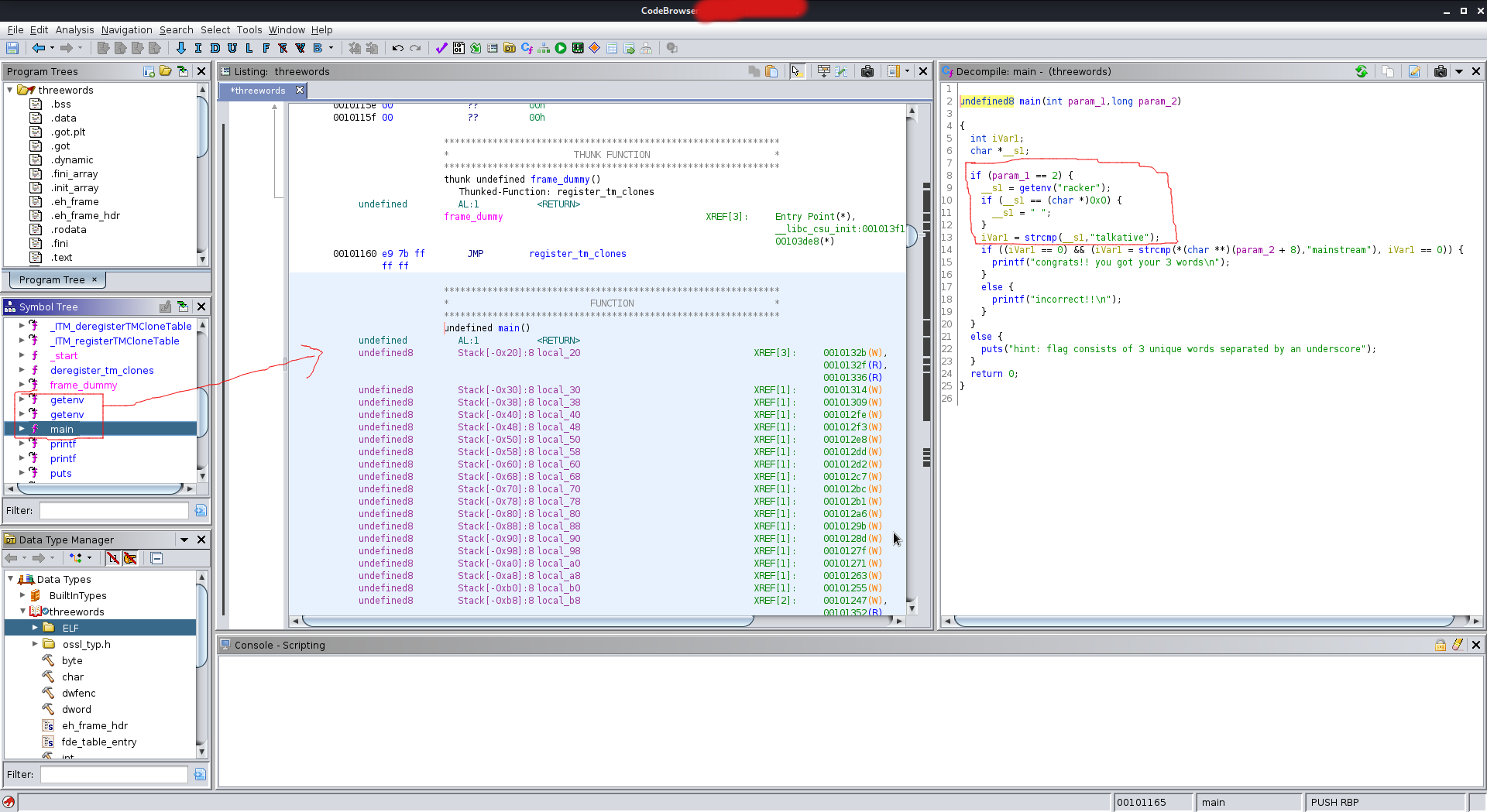Click the Listing snapshot camera icon
Screen dimensions: 1487x812
tap(867, 71)
